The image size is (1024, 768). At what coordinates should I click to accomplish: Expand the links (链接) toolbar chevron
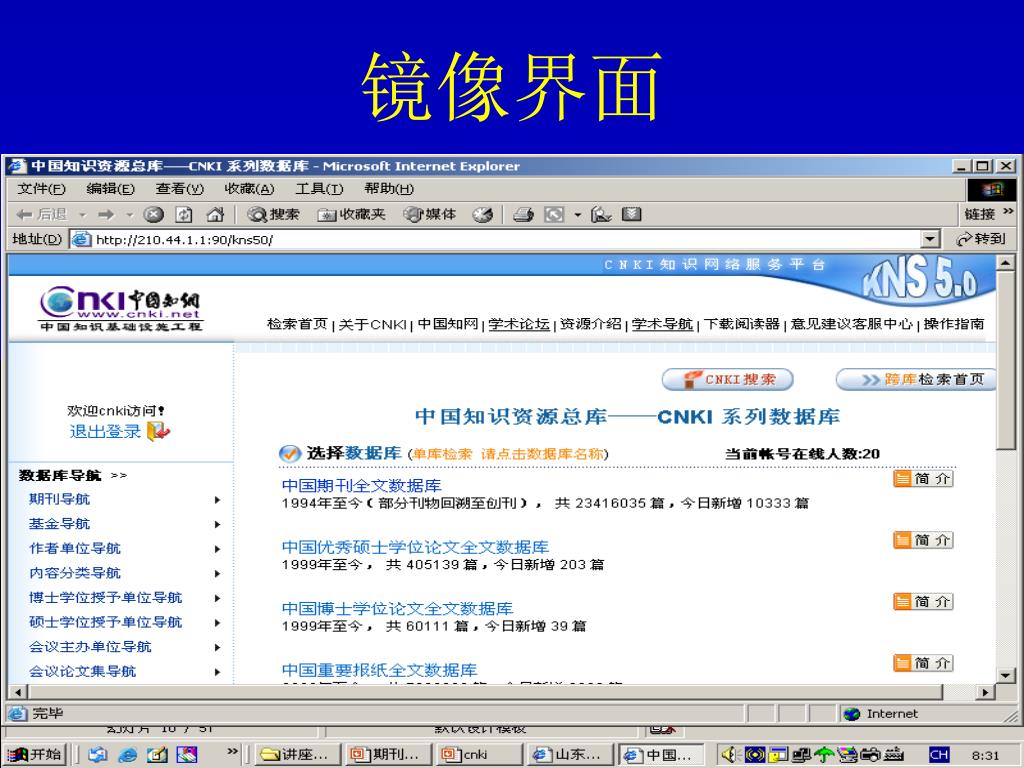[1008, 212]
